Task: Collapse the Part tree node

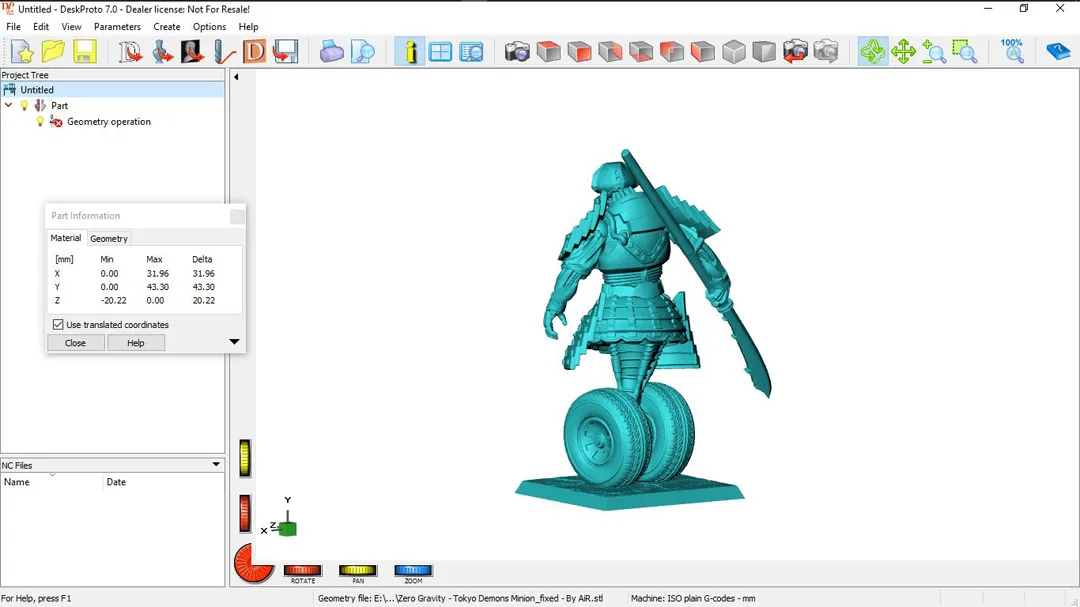Action: coord(8,105)
